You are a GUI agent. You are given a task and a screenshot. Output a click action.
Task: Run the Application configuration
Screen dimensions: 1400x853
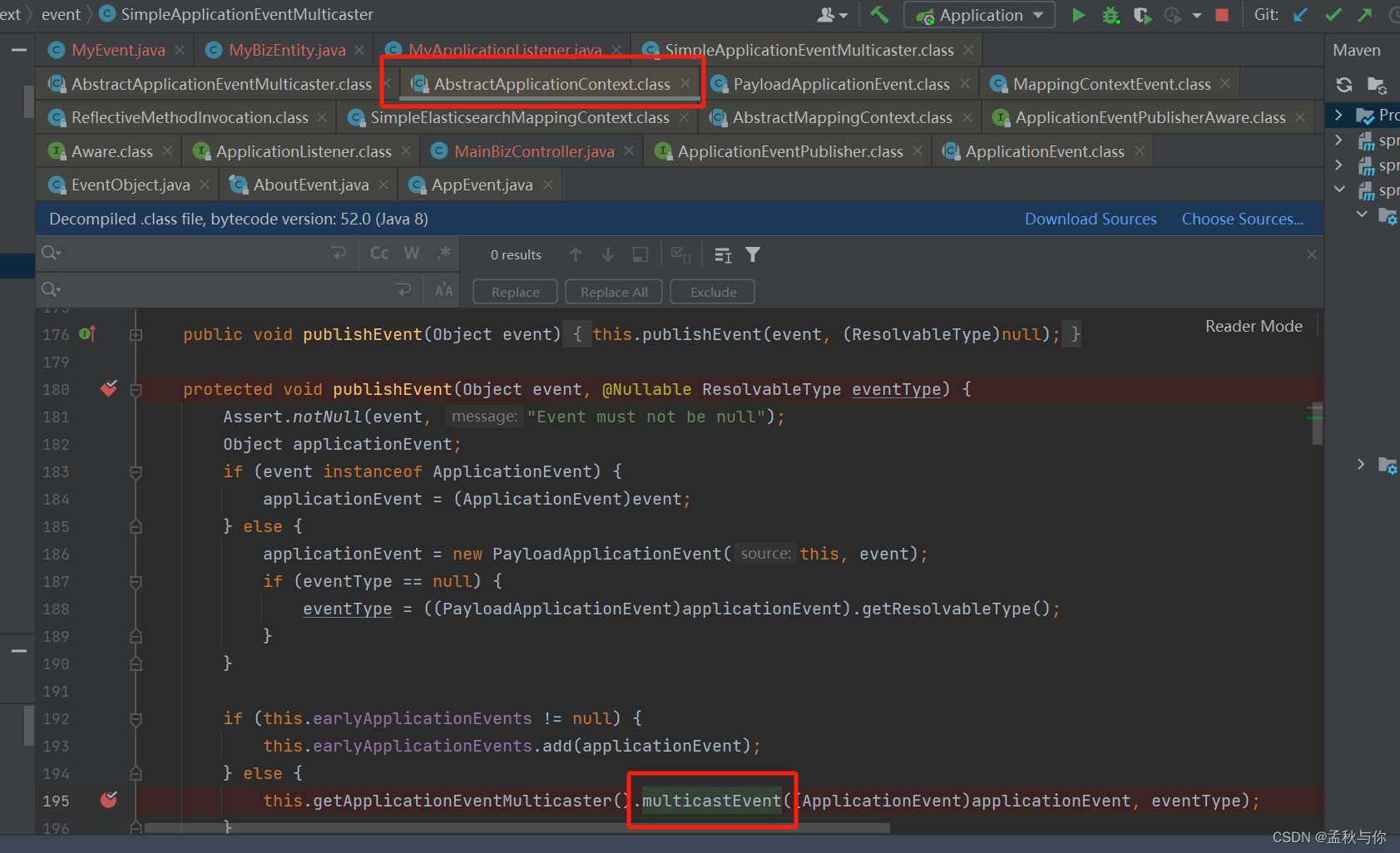(x=1078, y=14)
